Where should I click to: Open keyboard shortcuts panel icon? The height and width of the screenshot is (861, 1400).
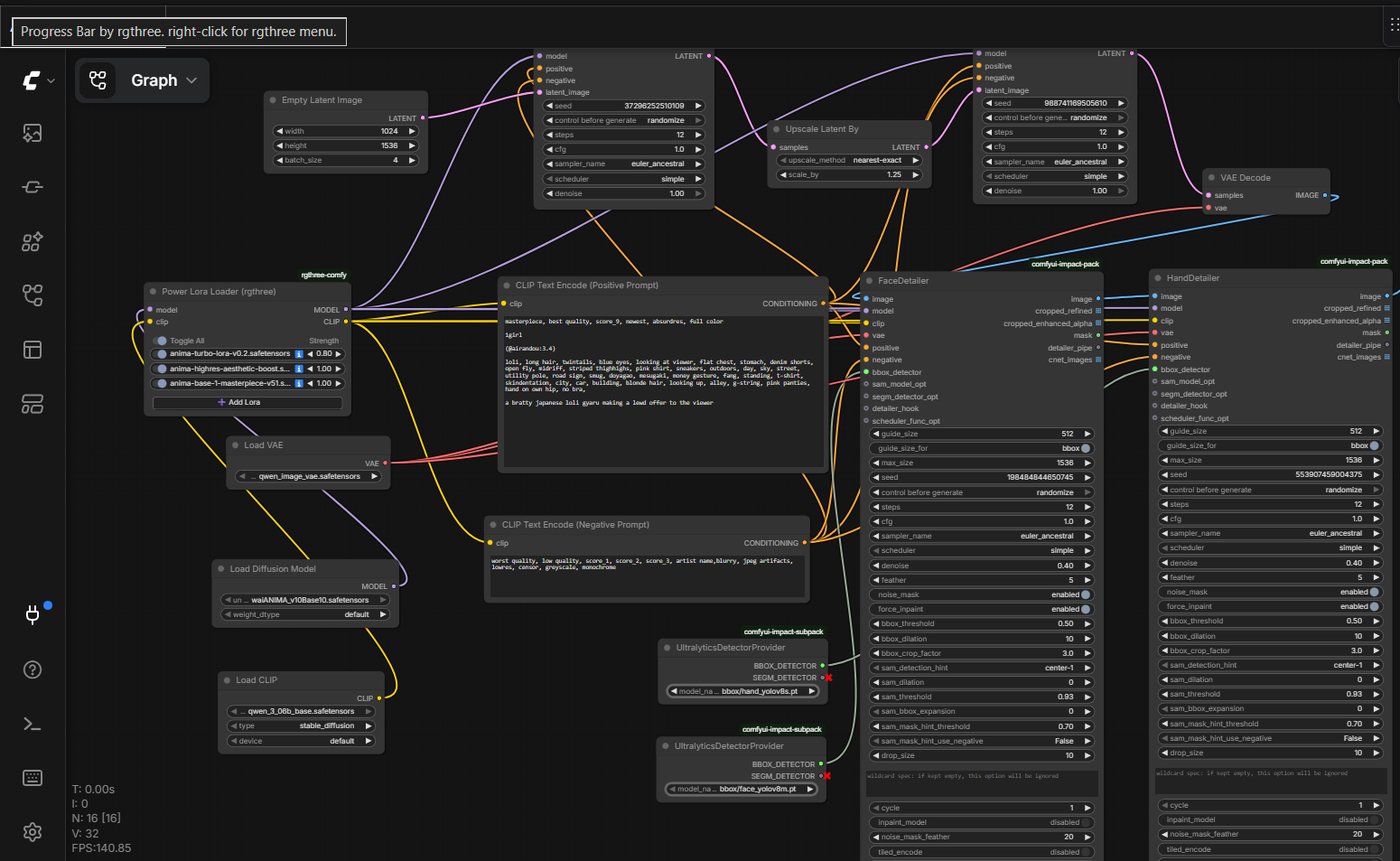point(33,778)
